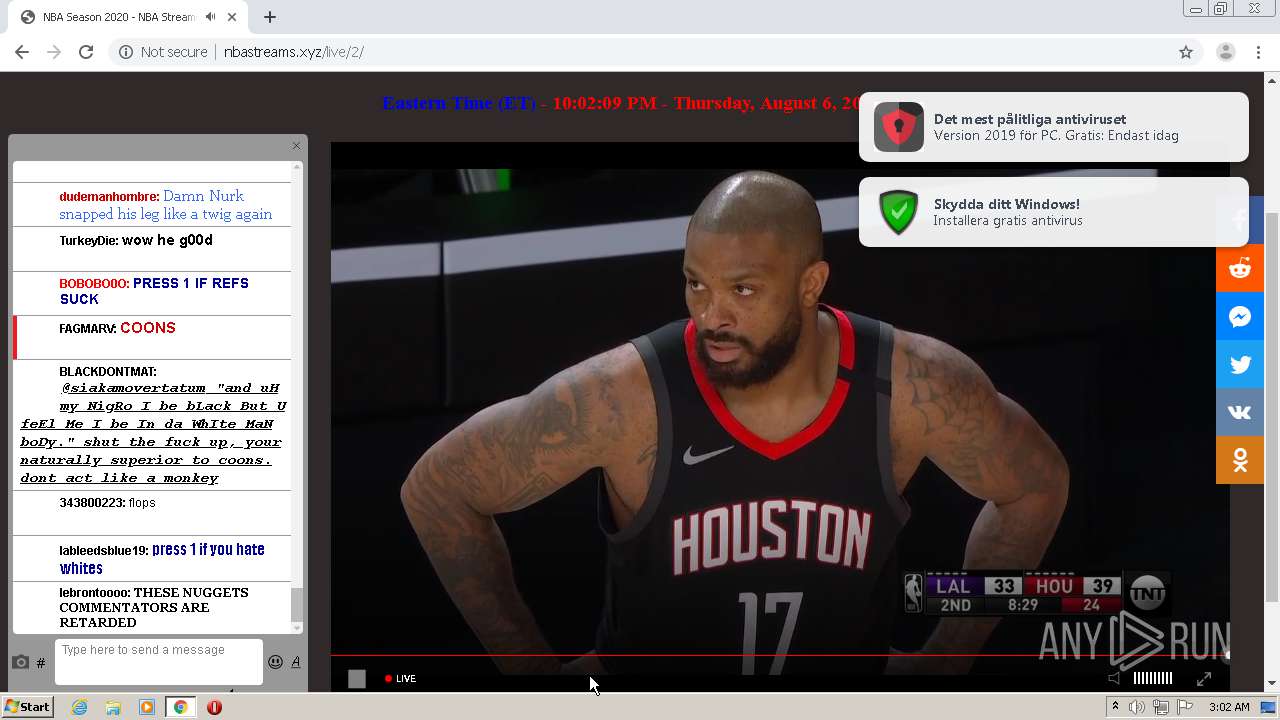Launch Internet Explorer from taskbar
The image size is (1280, 720).
pos(80,707)
